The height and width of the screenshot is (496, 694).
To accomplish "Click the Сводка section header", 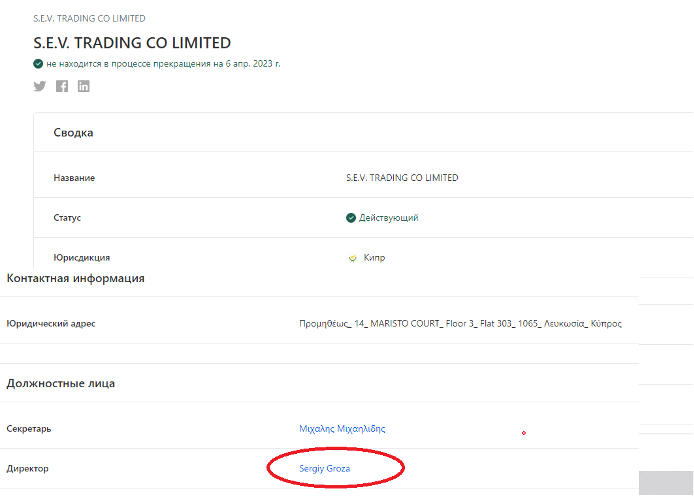I will pyautogui.click(x=73, y=133).
